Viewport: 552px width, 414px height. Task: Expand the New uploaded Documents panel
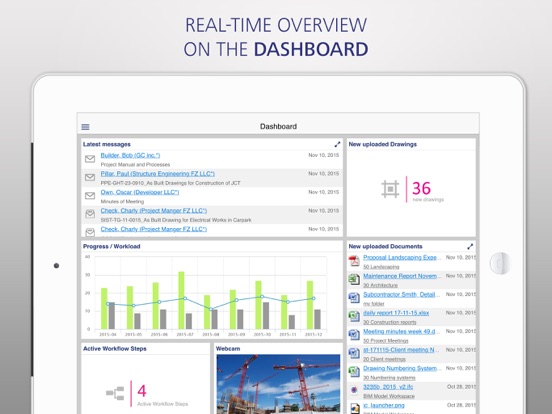point(470,246)
